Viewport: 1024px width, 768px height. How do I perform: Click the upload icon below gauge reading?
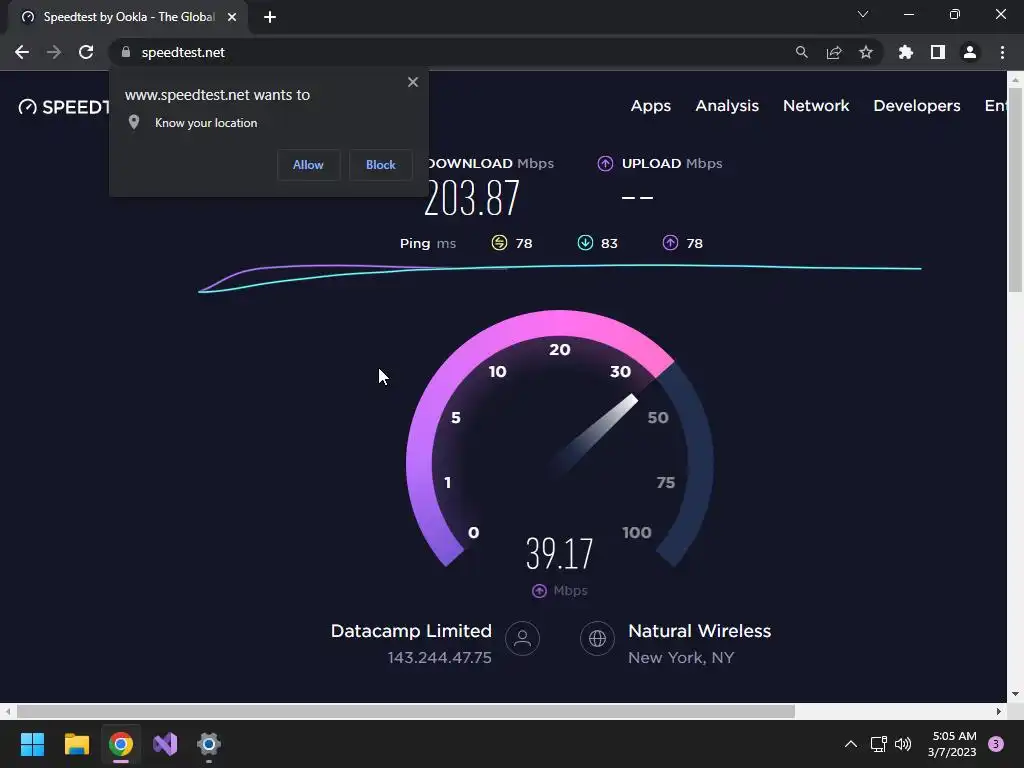pyautogui.click(x=539, y=590)
